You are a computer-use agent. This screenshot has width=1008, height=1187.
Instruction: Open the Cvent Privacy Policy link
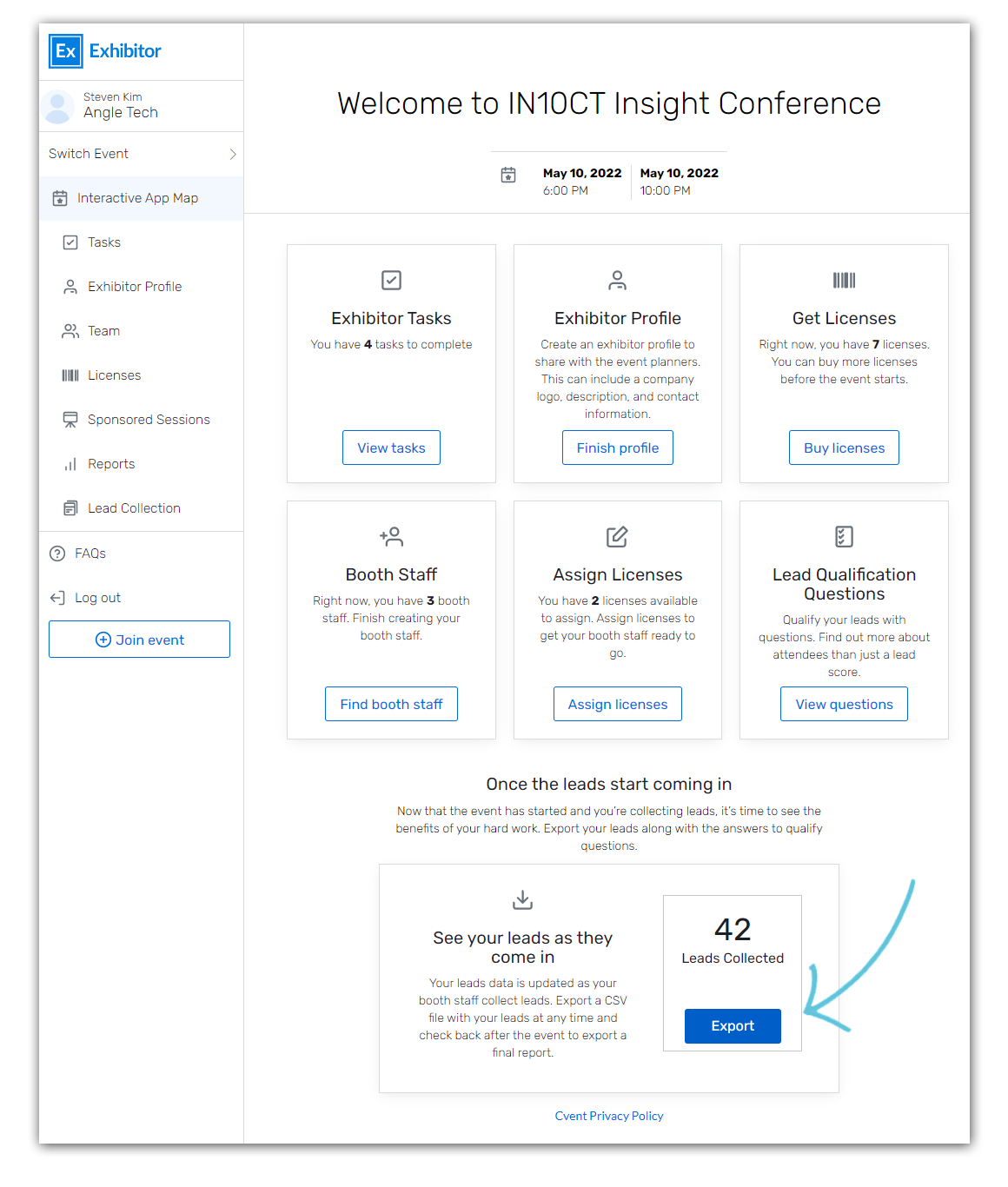[x=608, y=1116]
